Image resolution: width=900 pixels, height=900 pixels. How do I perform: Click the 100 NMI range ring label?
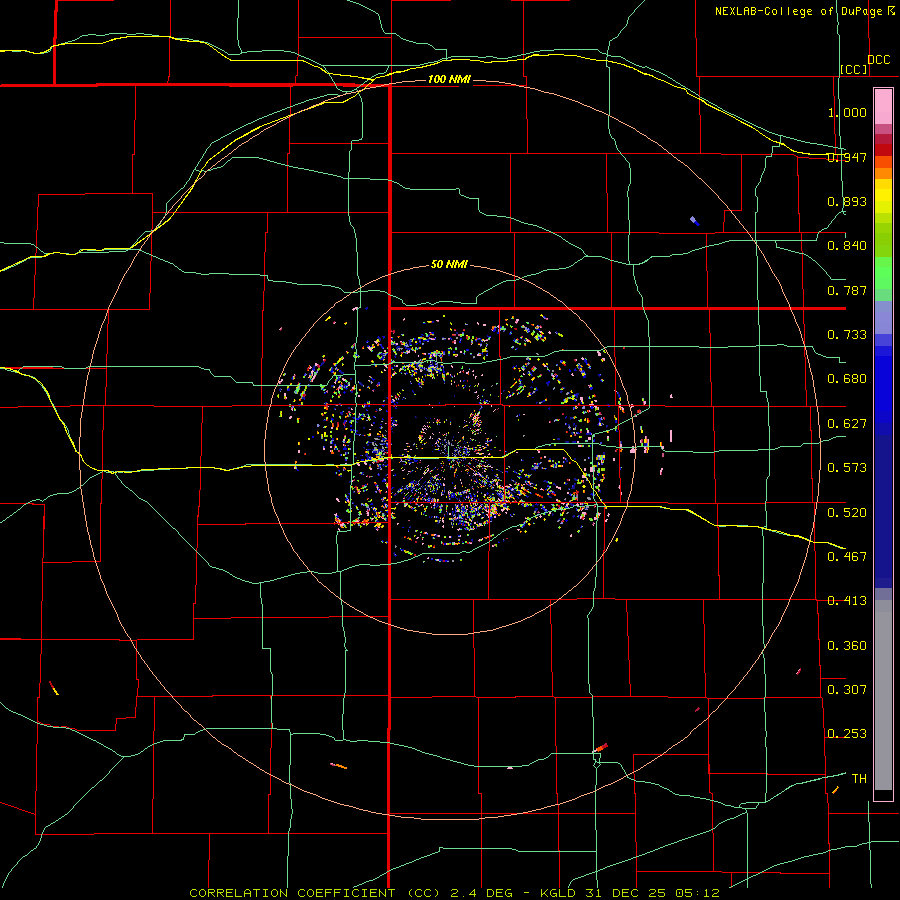[449, 79]
